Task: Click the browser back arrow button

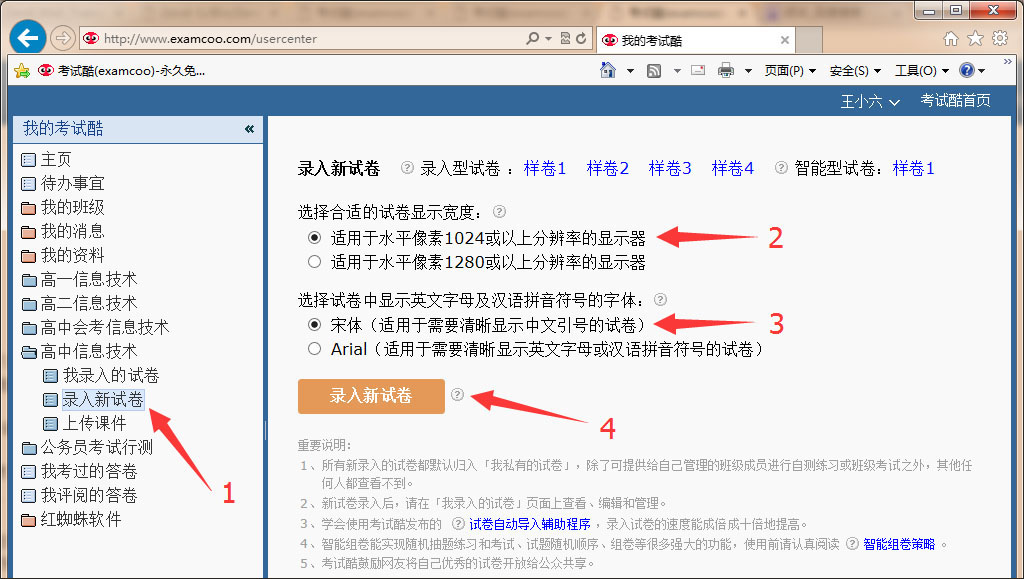Action: [x=27, y=38]
